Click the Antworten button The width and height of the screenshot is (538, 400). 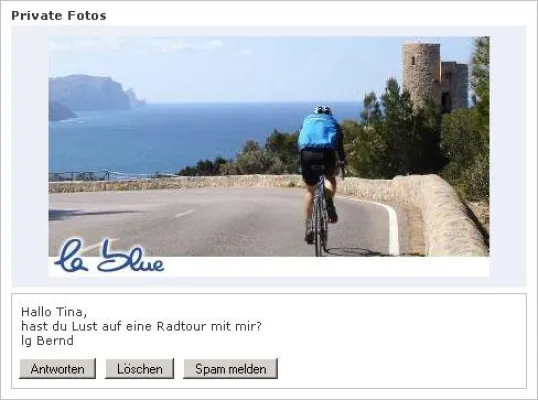(57, 369)
